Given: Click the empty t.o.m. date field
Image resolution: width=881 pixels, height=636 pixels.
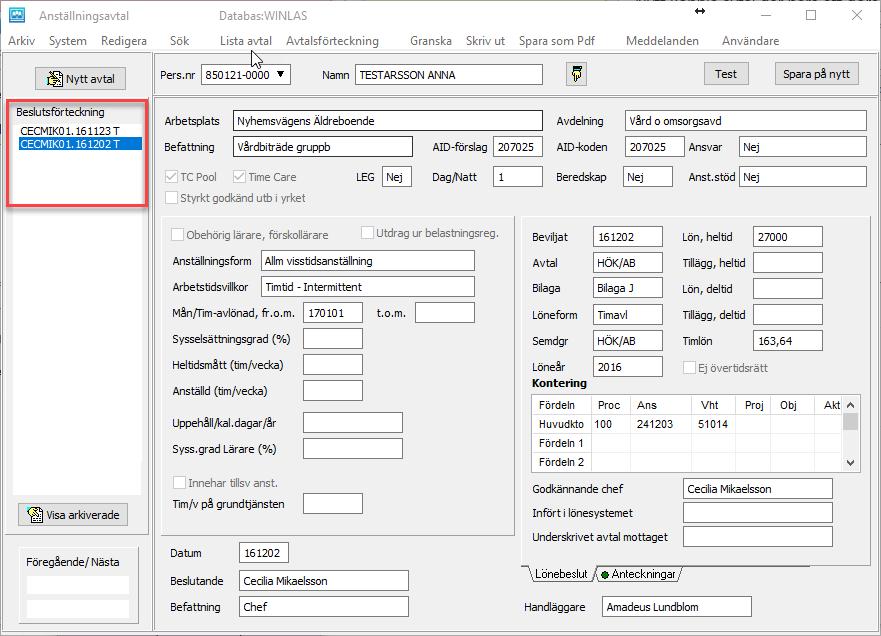Looking at the screenshot, I should pos(445,313).
